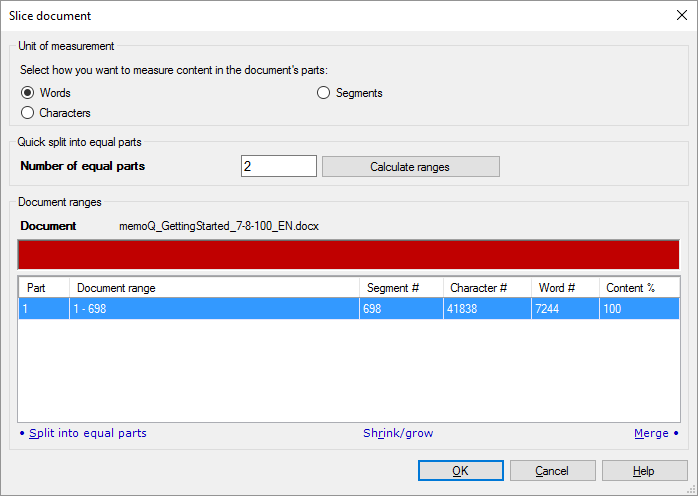The width and height of the screenshot is (698, 496).
Task: Cancel the Slice document dialog
Action: (x=552, y=471)
